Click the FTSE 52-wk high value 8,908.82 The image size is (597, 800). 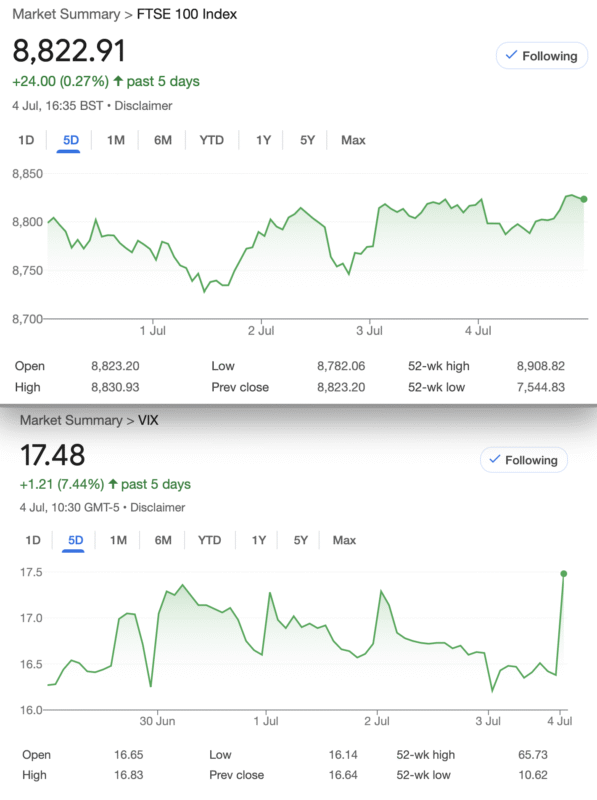tap(541, 366)
